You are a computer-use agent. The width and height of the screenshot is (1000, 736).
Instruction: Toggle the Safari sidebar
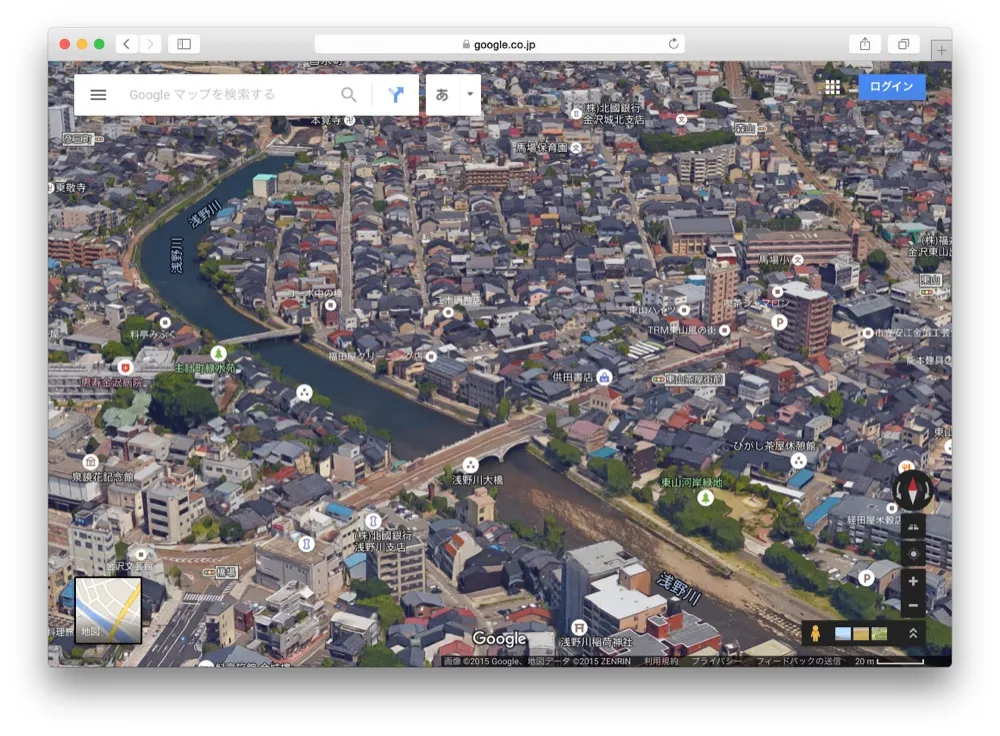tap(182, 44)
